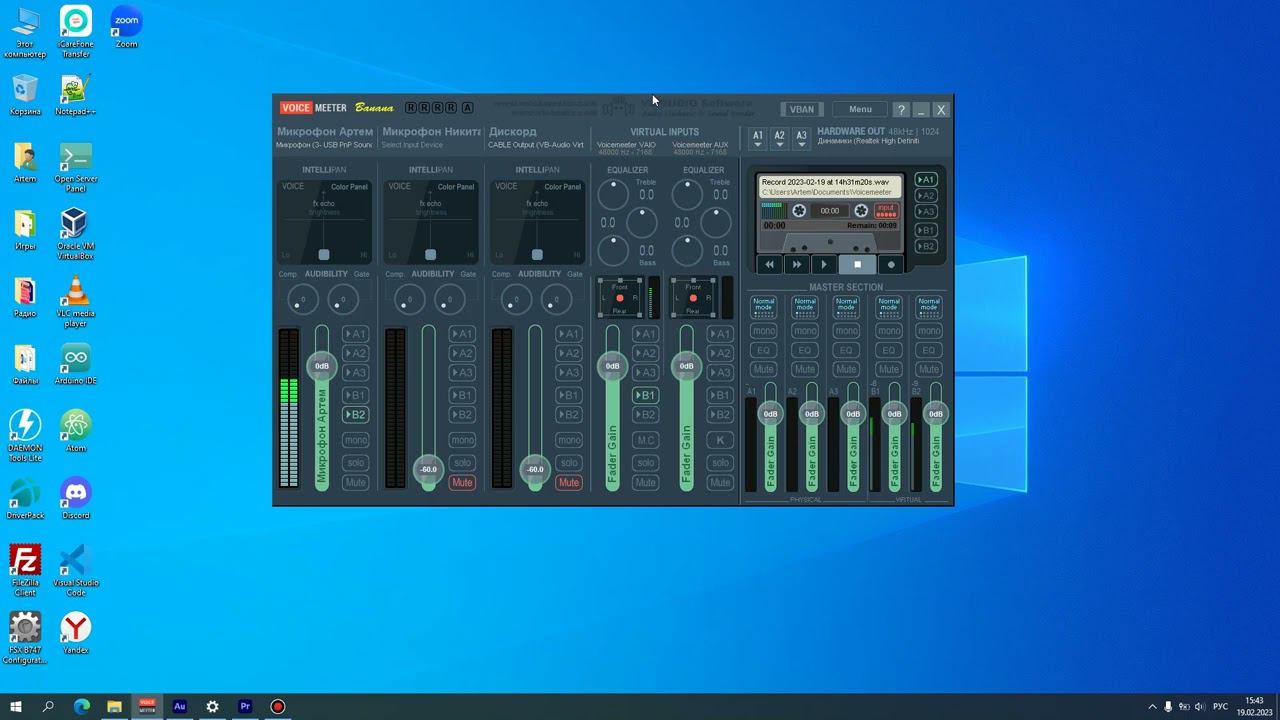Mute the Микрофон Артем strip

coord(356,482)
